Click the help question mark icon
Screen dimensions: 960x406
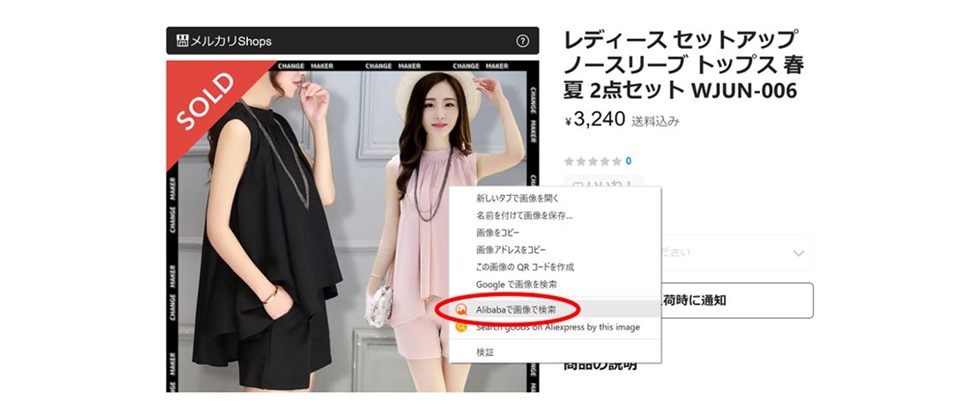click(x=522, y=41)
